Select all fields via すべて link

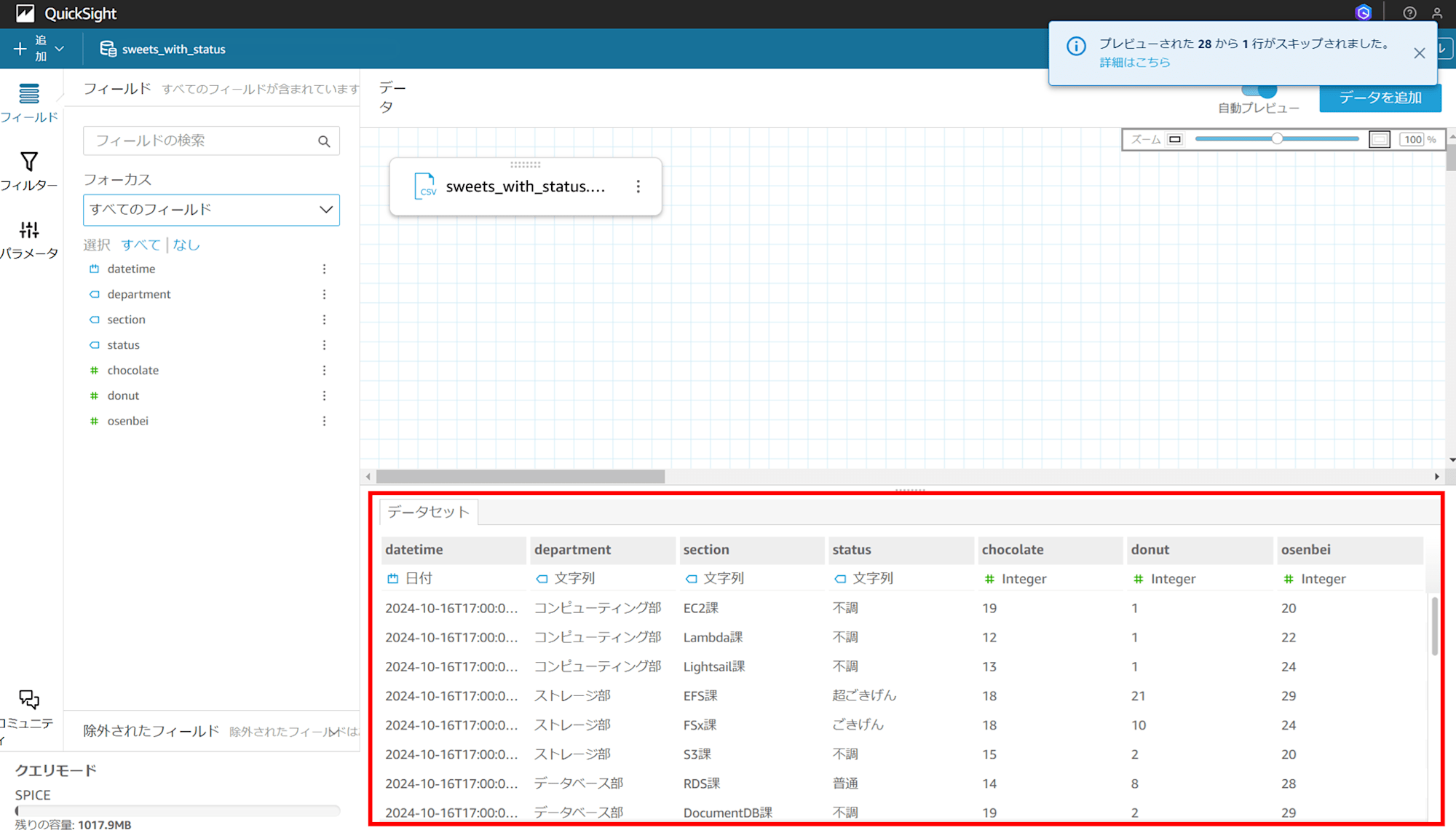tap(141, 245)
